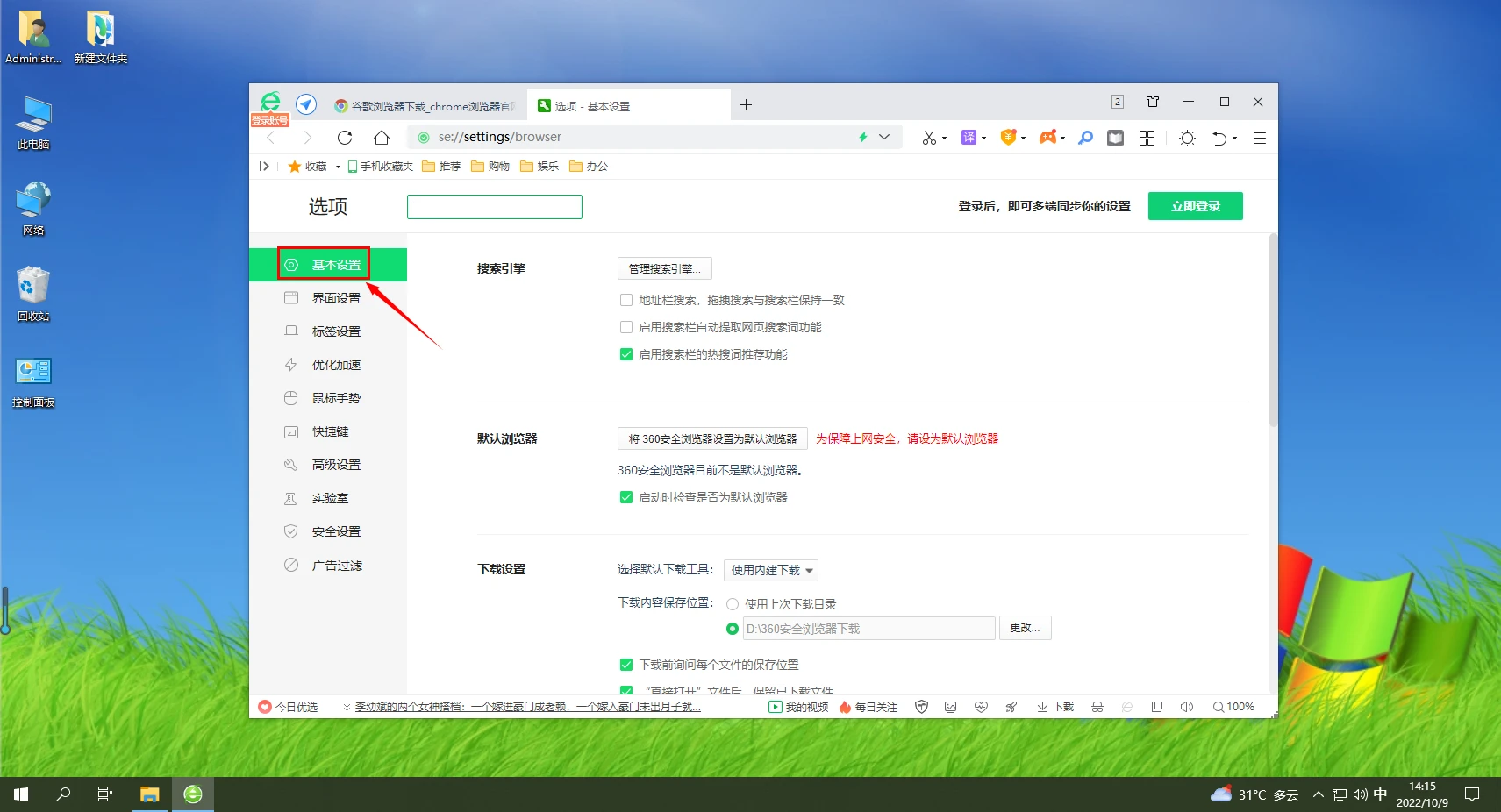Click the blue key password icon
1501x812 pixels.
[1086, 138]
